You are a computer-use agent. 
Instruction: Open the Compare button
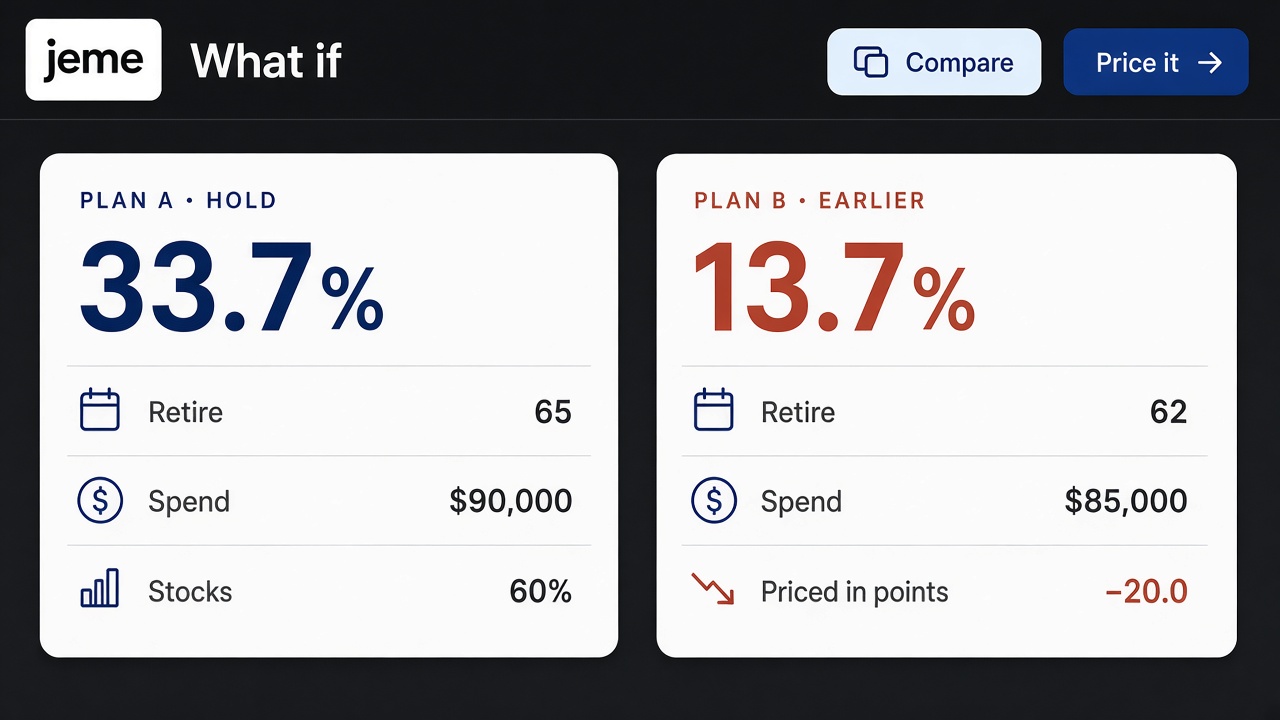934,62
